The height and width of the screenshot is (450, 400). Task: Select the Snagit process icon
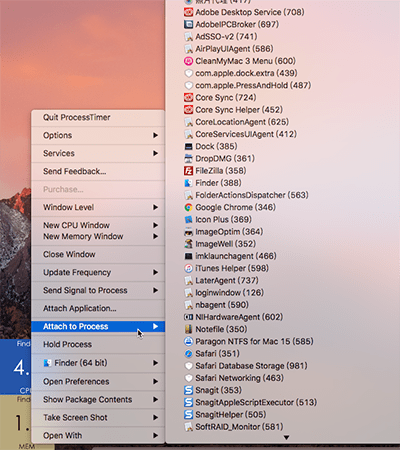coord(188,390)
